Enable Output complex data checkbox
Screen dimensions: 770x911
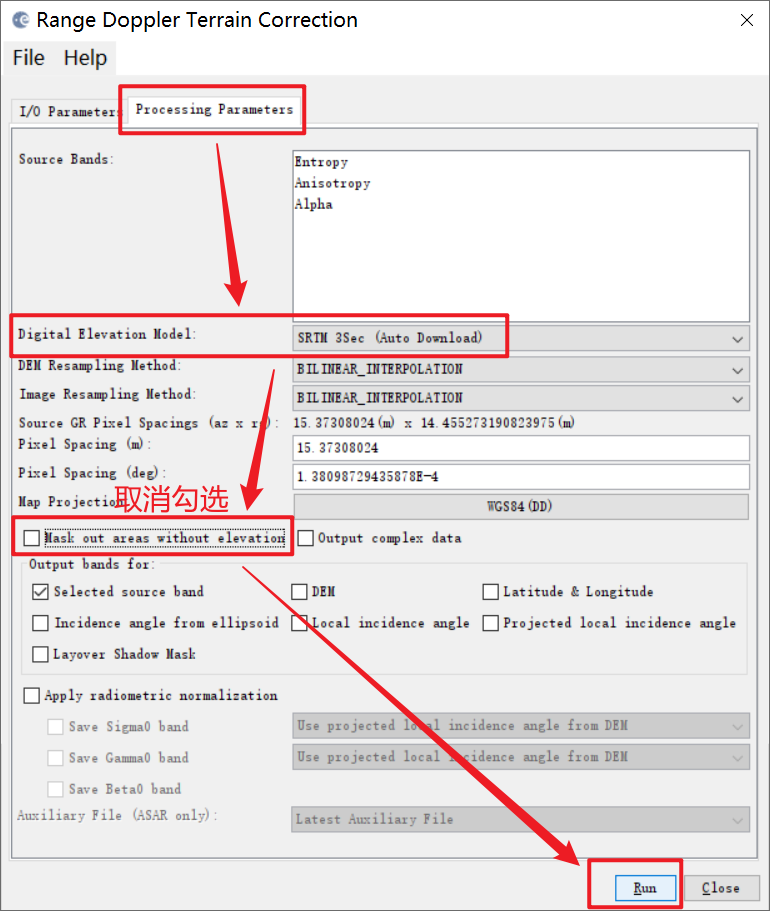(x=306, y=538)
